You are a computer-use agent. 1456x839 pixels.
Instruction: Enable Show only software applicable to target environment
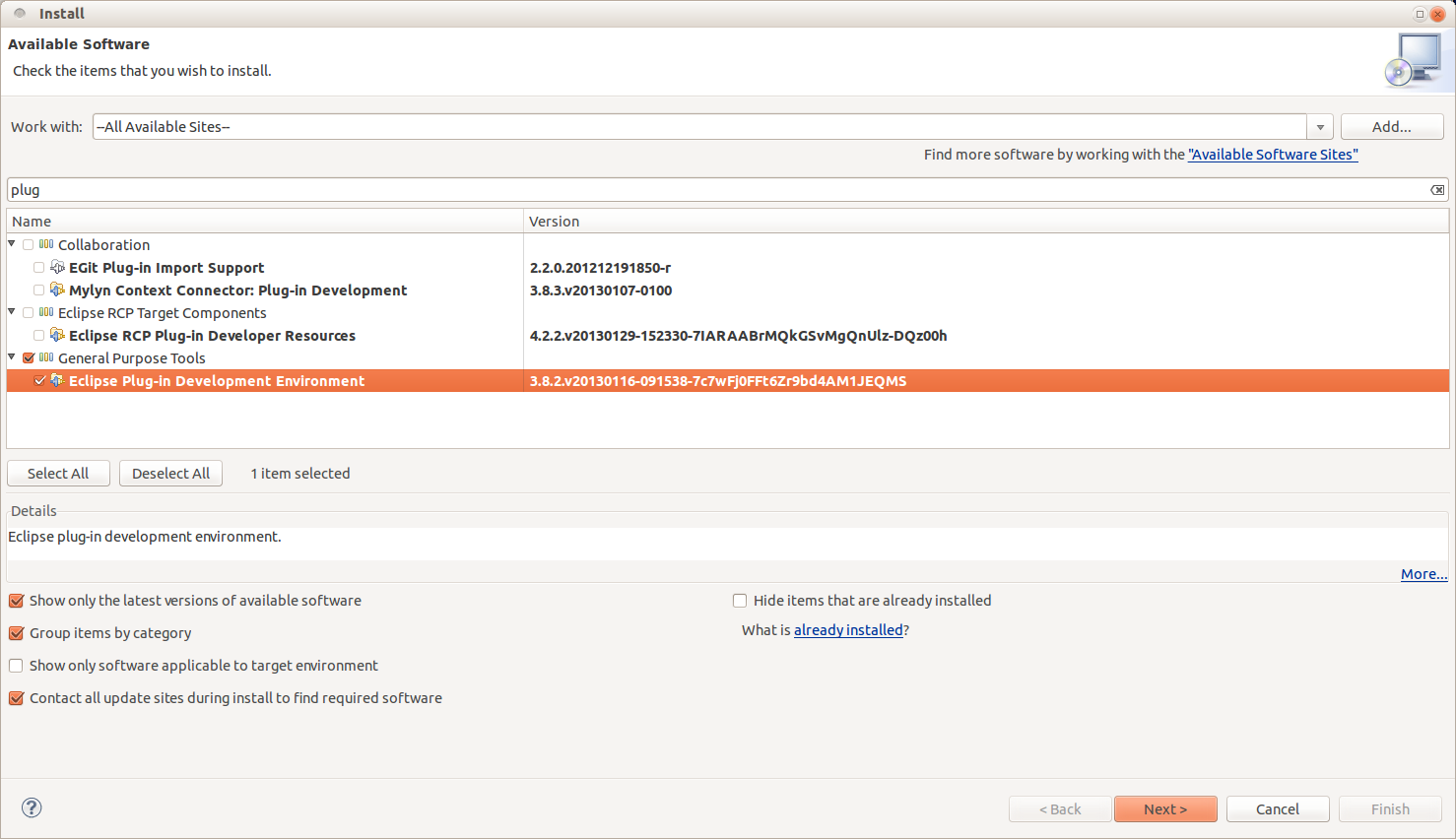point(16,666)
